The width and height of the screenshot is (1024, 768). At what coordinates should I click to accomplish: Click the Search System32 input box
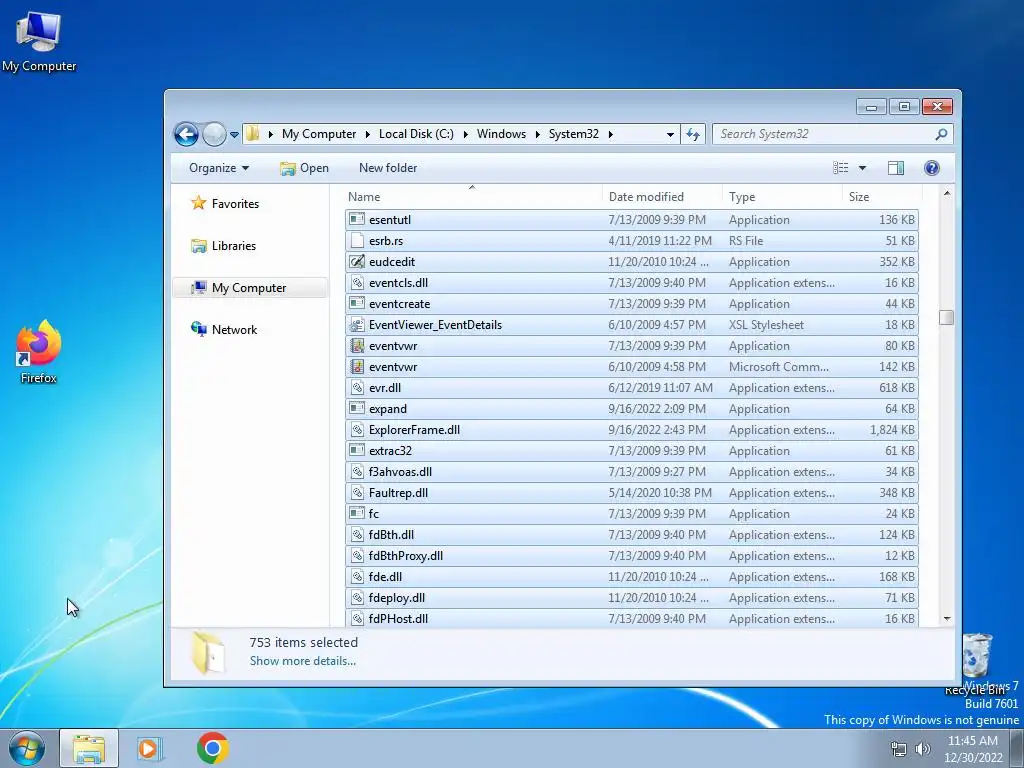[824, 134]
